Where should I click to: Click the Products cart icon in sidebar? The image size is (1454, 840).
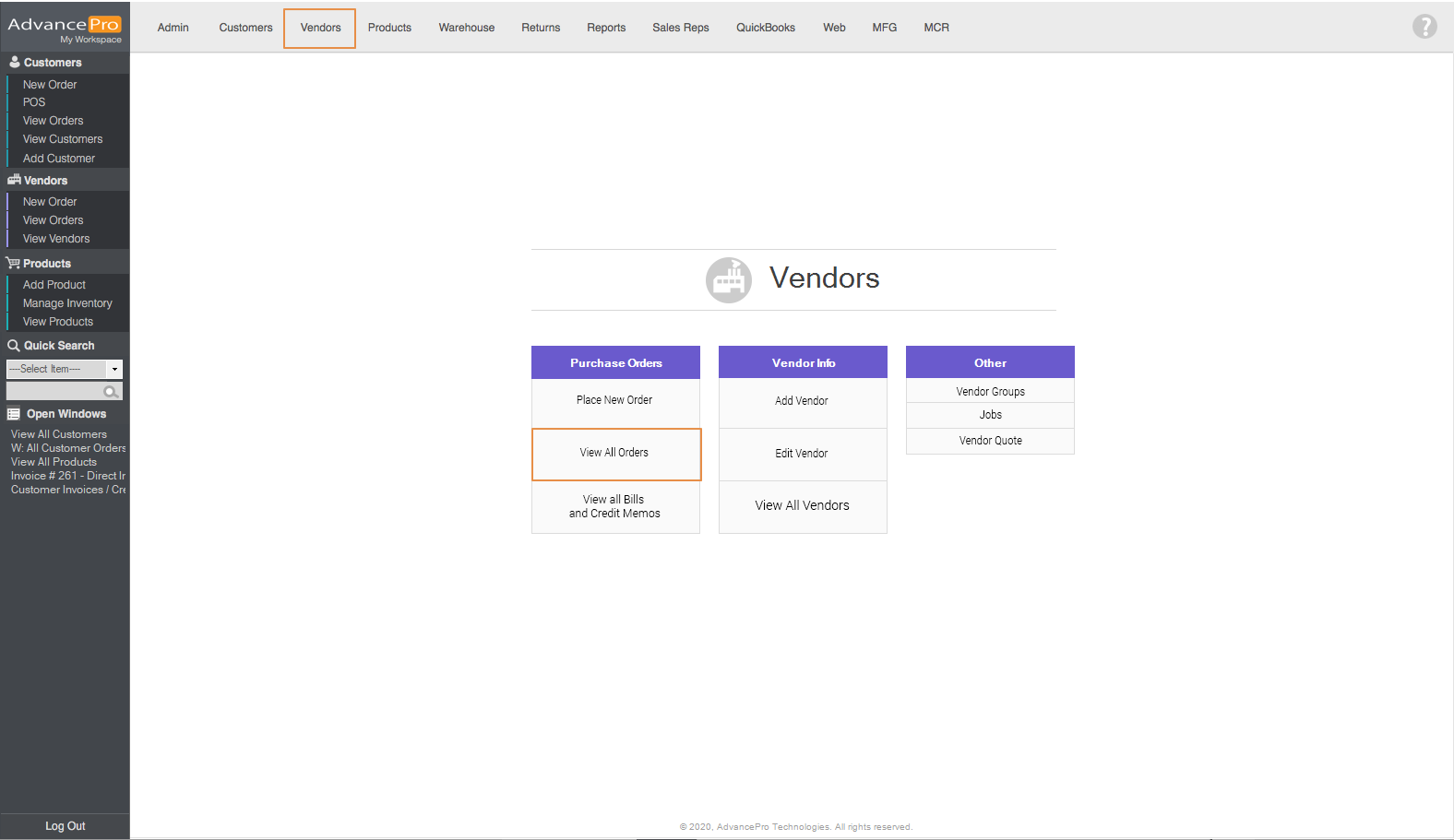(x=13, y=264)
